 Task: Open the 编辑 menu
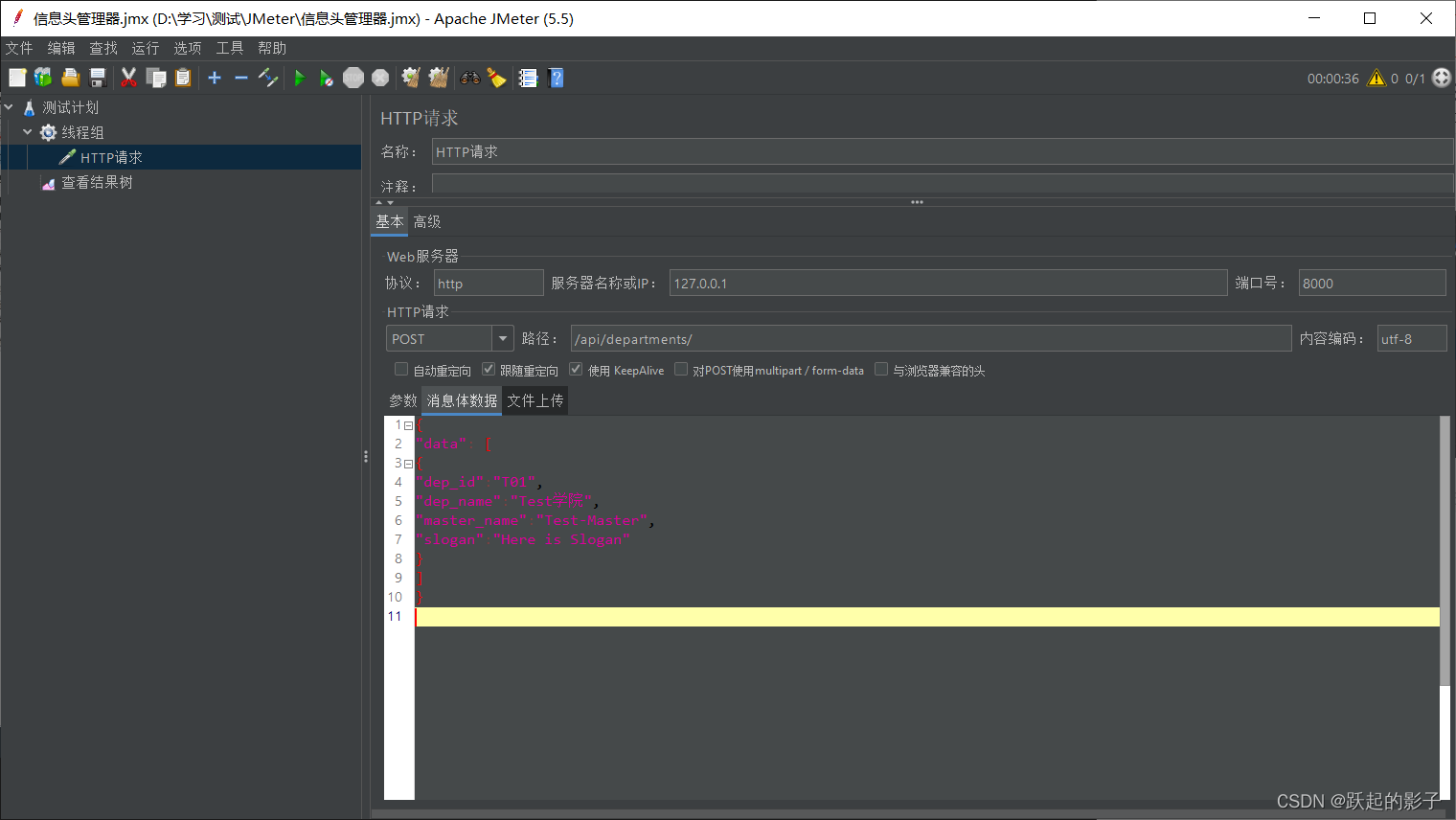pos(61,48)
